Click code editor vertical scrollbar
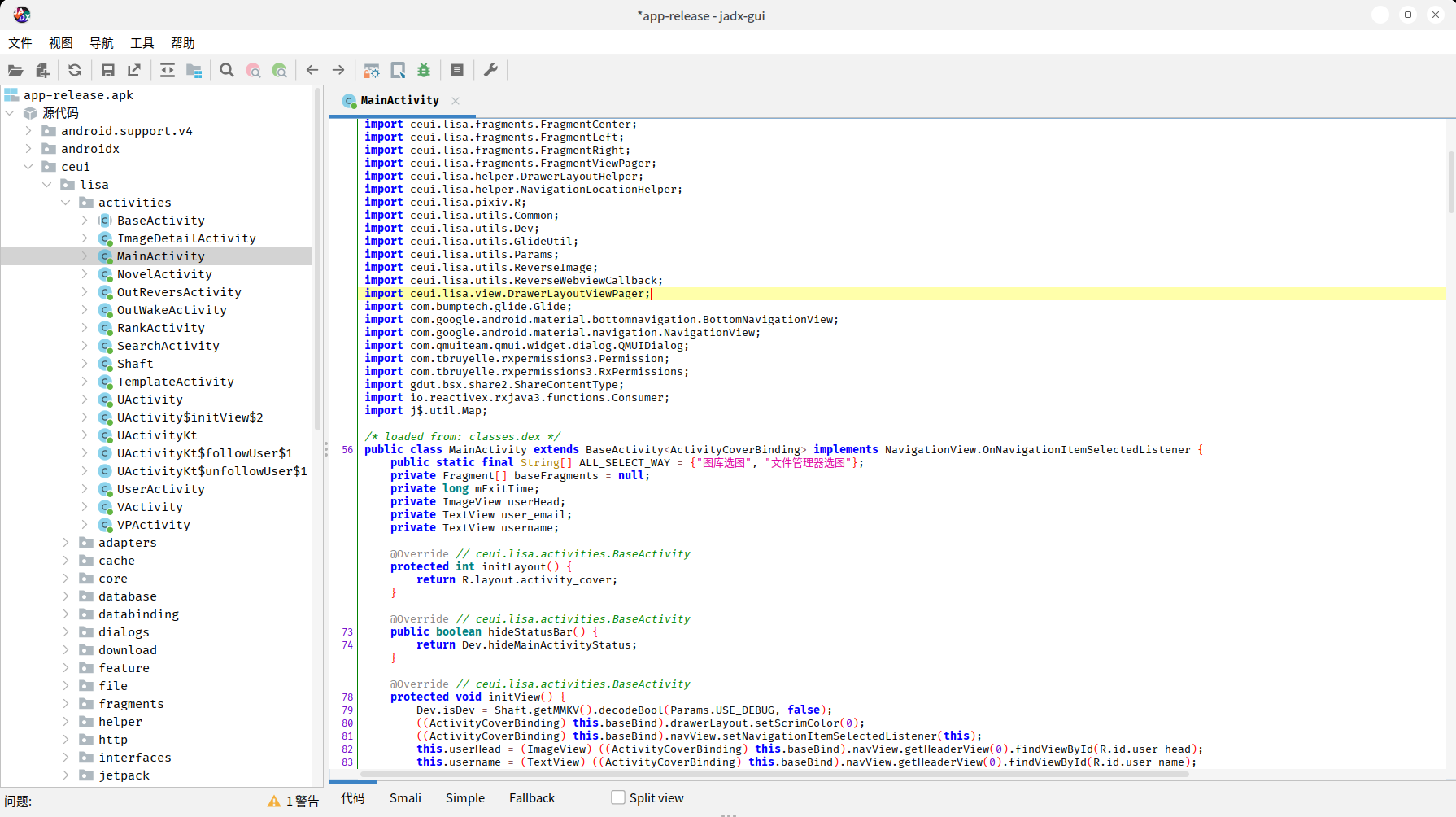The width and height of the screenshot is (1456, 817). pyautogui.click(x=1451, y=181)
